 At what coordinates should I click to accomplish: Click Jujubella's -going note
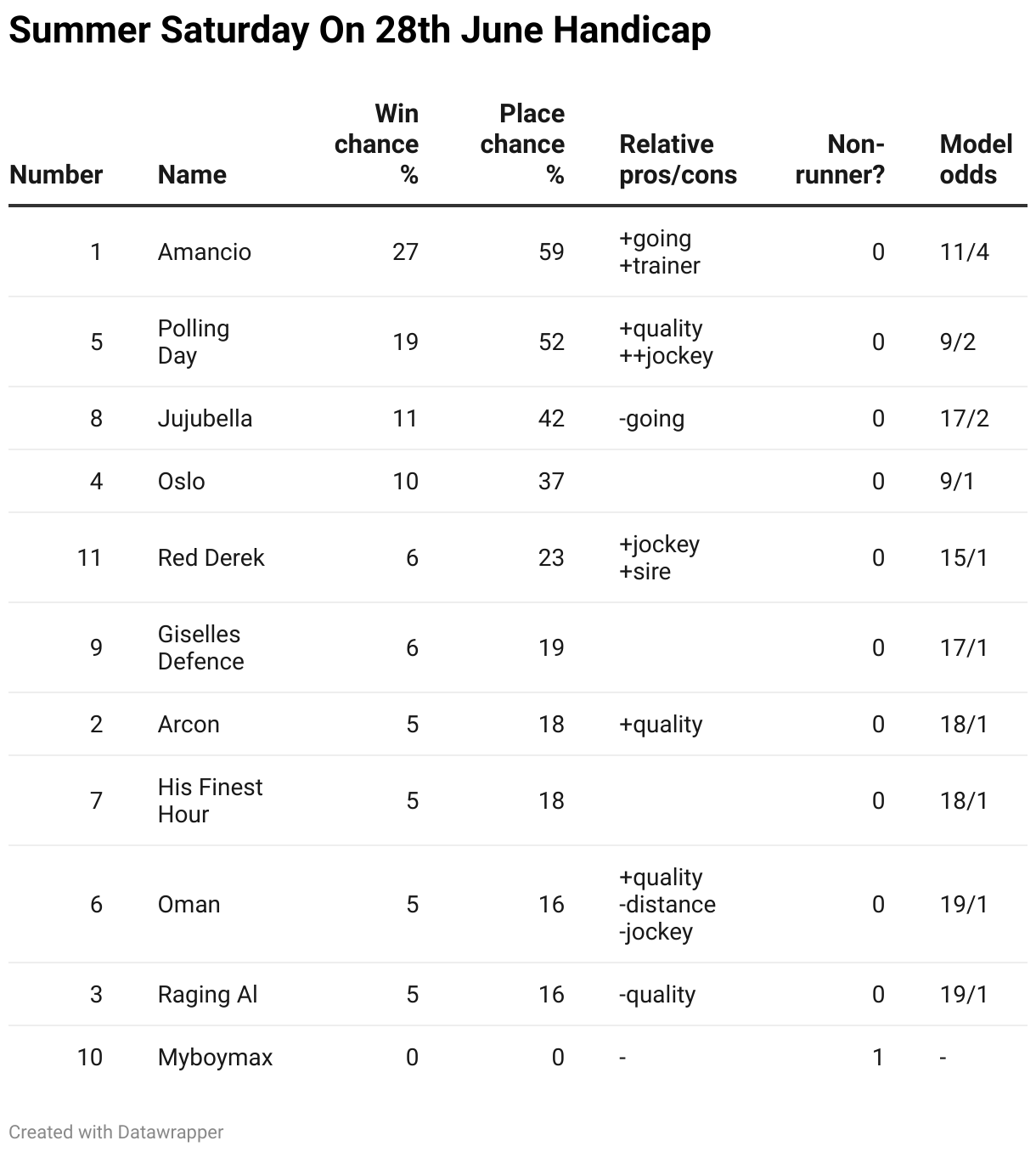[651, 419]
